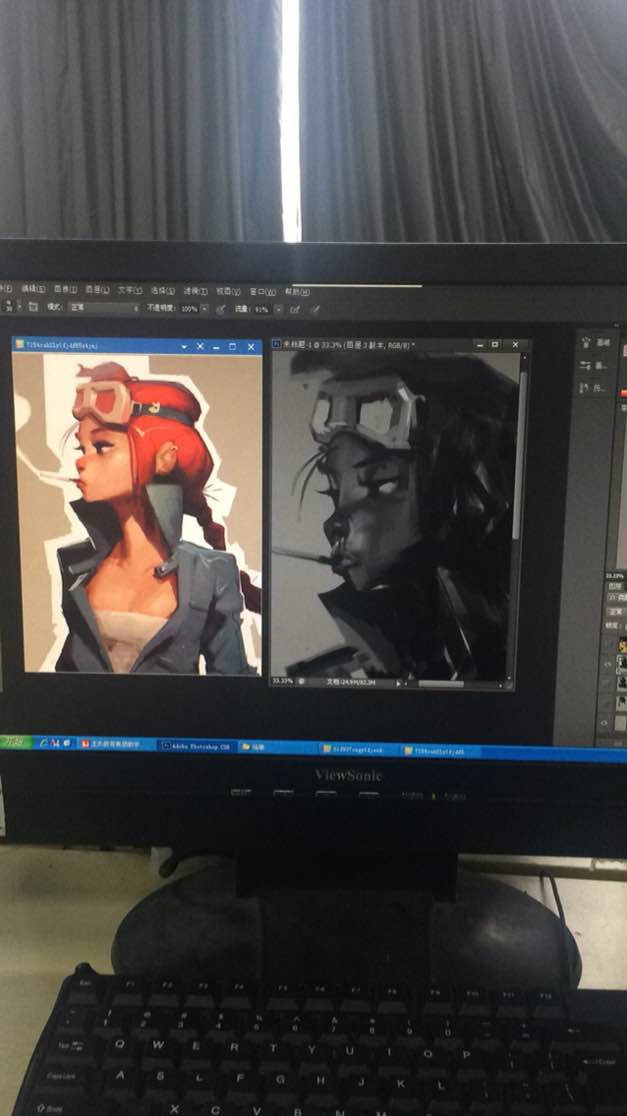Open the title-bar dropdown arrow of reference image window
Screen dimensions: 627x1116
184,347
